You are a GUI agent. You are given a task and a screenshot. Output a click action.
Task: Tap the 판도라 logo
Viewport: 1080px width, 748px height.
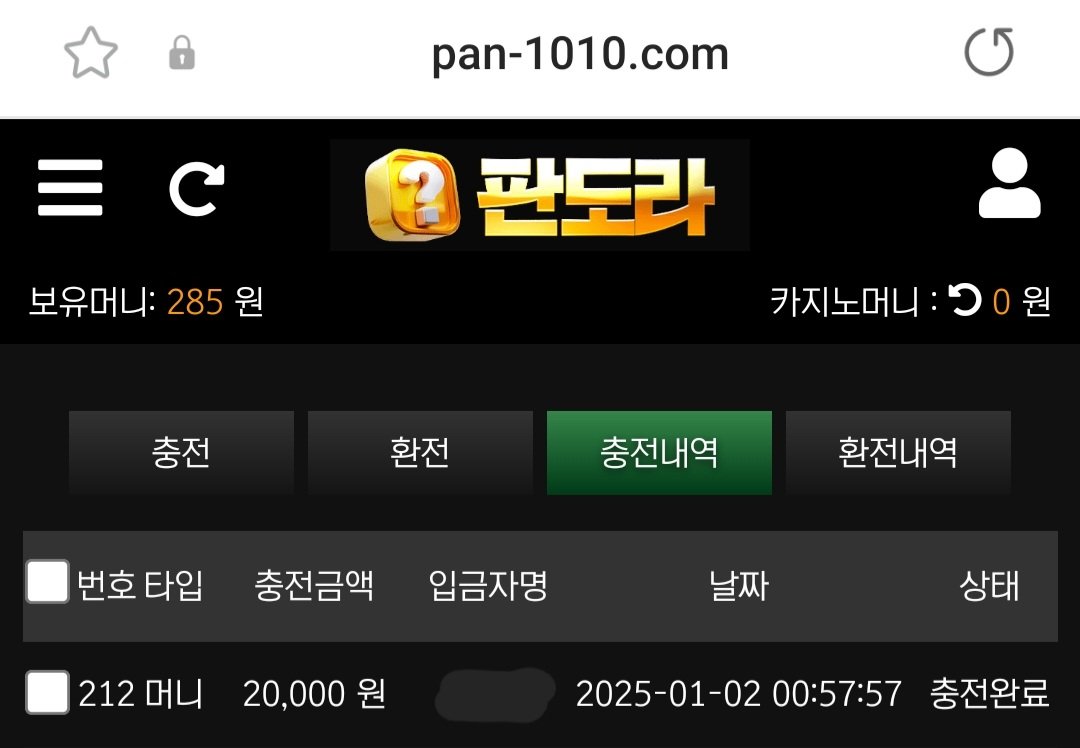coord(539,195)
